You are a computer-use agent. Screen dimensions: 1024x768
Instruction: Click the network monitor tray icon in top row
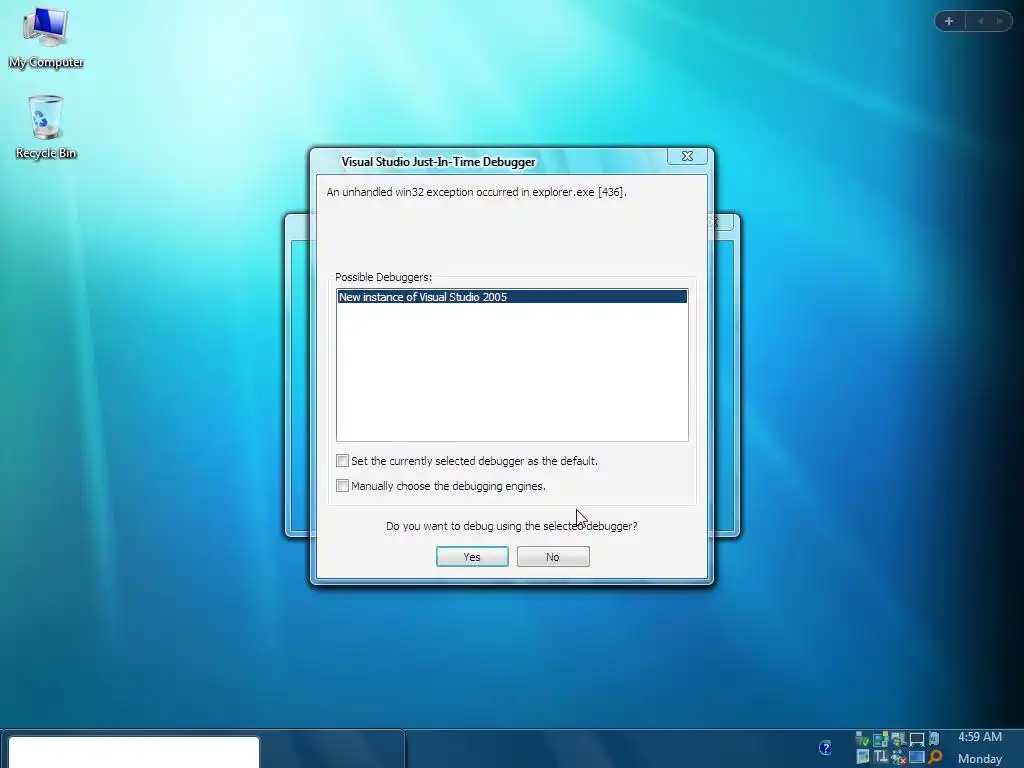click(916, 739)
